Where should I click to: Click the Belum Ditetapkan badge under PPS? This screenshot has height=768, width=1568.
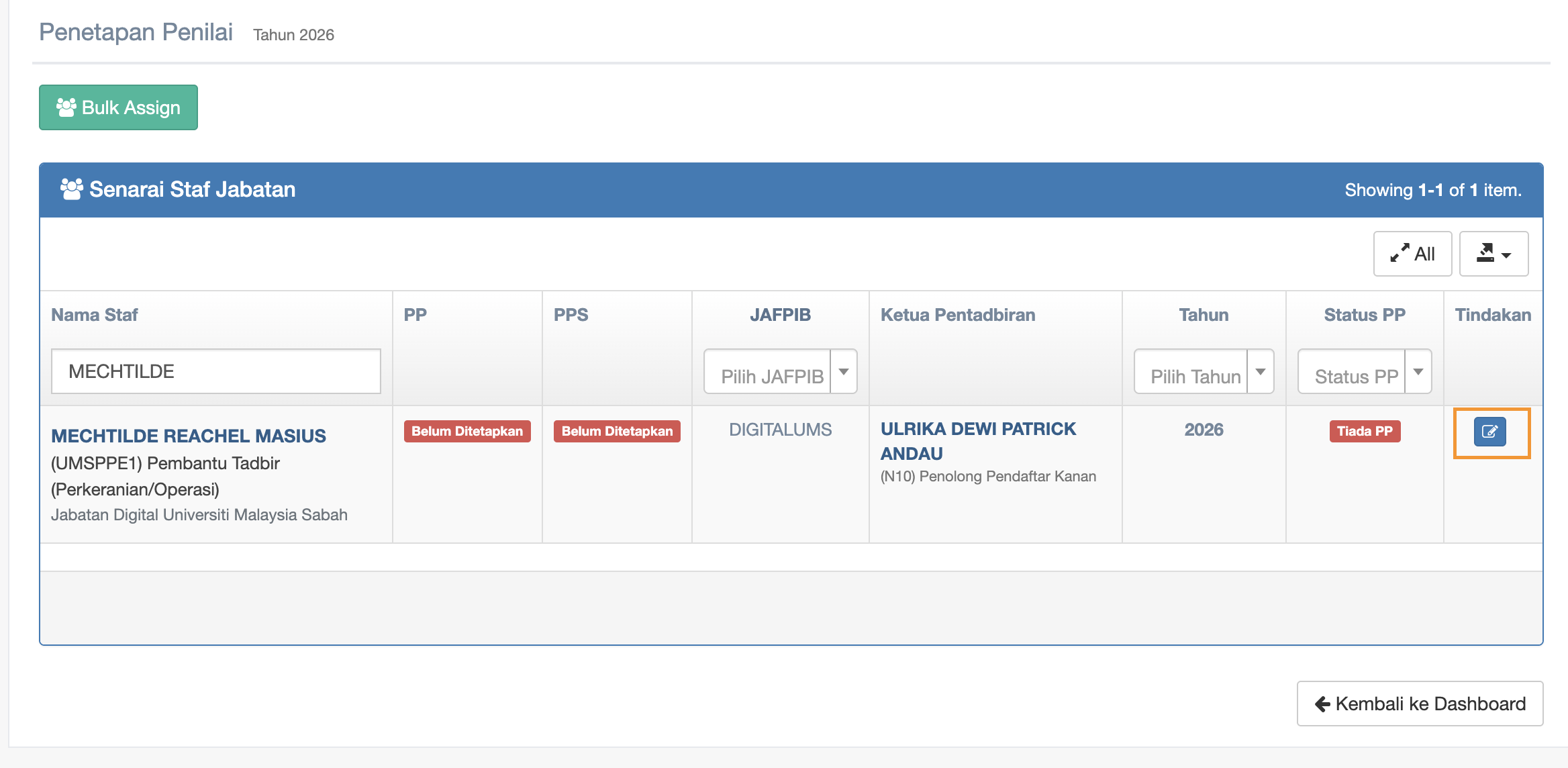pyautogui.click(x=617, y=431)
